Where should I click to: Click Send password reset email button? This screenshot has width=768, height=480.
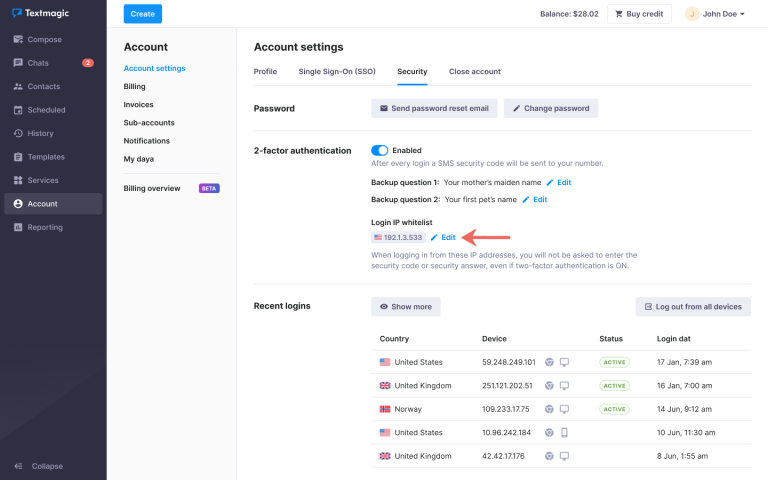(x=433, y=108)
